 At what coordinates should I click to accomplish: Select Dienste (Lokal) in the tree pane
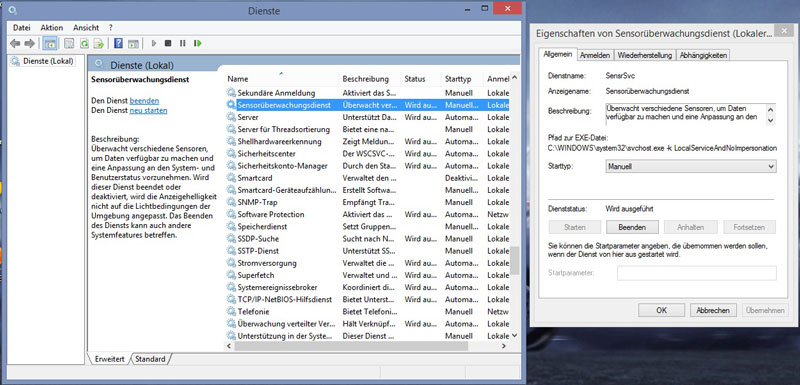tap(48, 61)
